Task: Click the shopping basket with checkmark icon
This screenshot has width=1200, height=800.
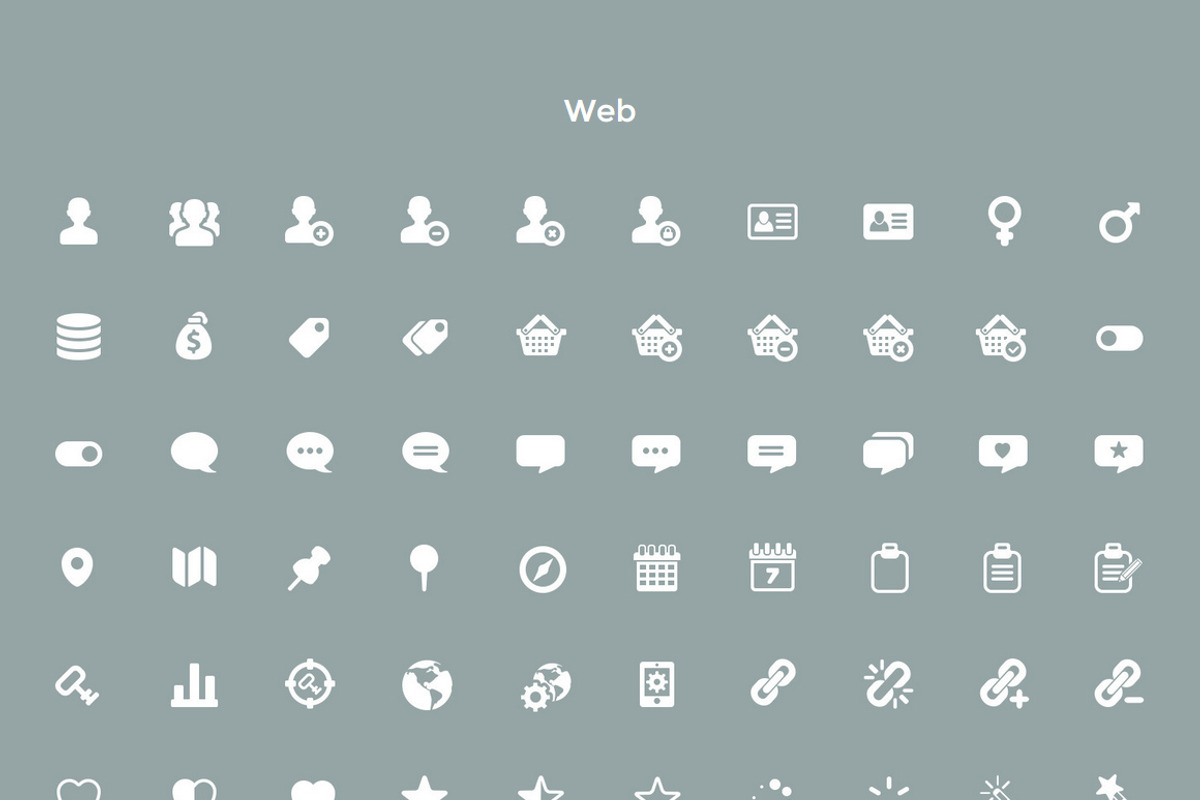Action: point(1002,337)
